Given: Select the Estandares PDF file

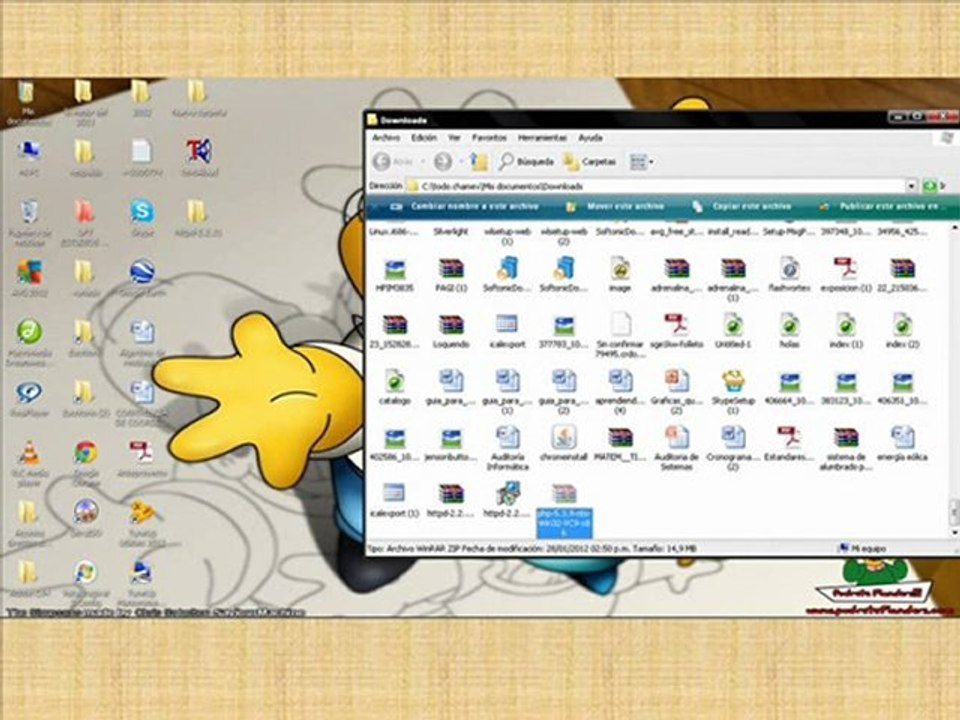Looking at the screenshot, I should (x=789, y=444).
